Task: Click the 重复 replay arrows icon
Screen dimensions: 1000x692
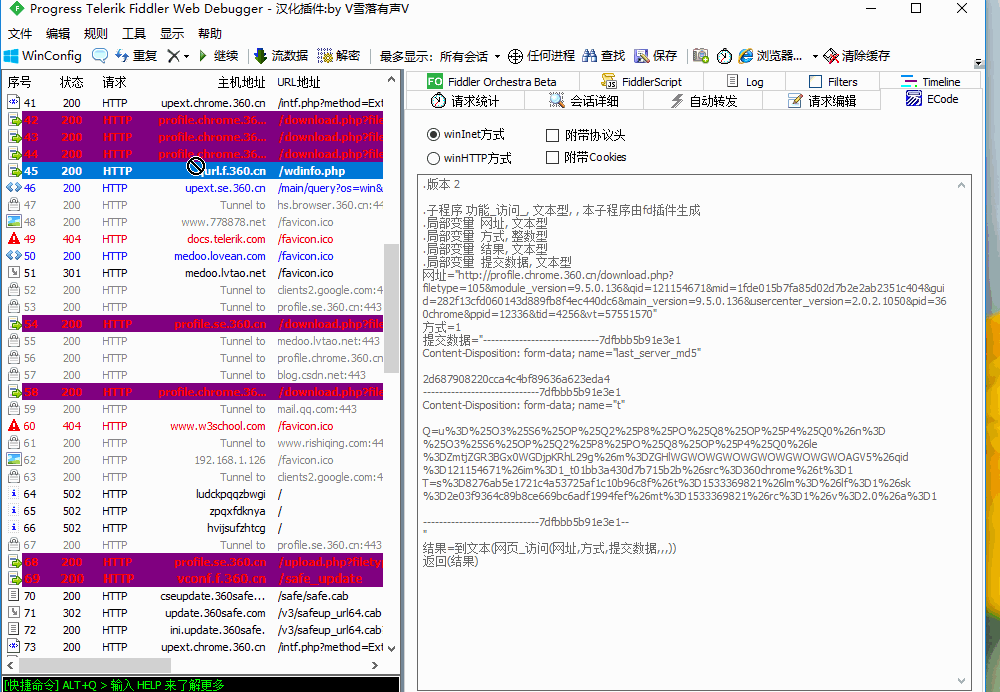Action: coord(122,56)
